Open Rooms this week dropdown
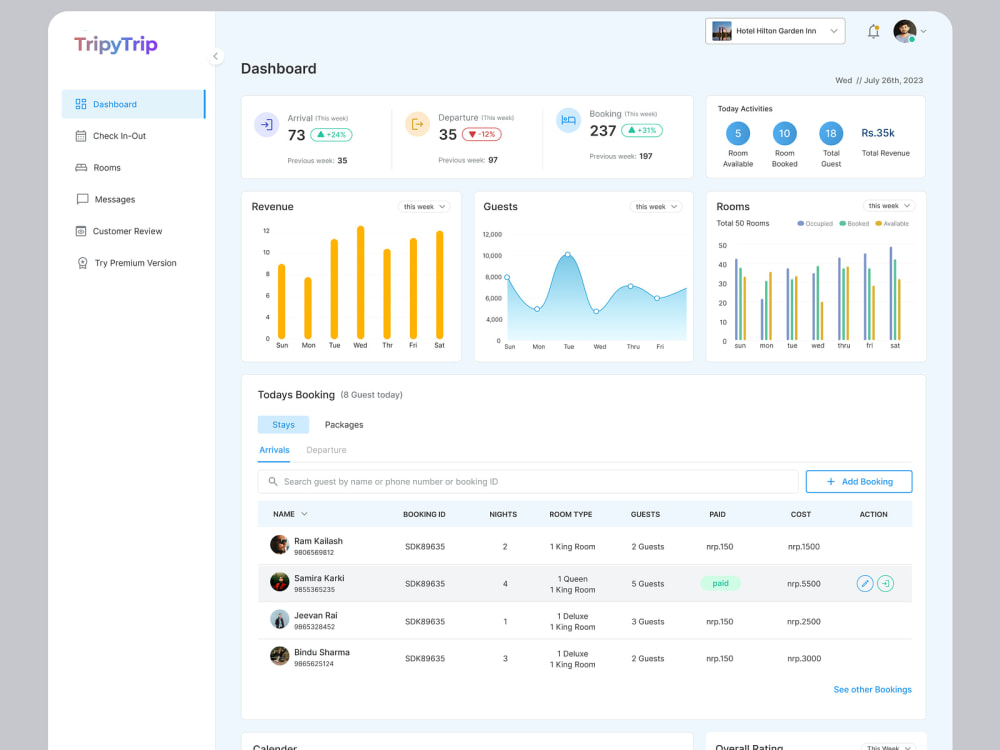This screenshot has height=750, width=1000. (x=889, y=205)
